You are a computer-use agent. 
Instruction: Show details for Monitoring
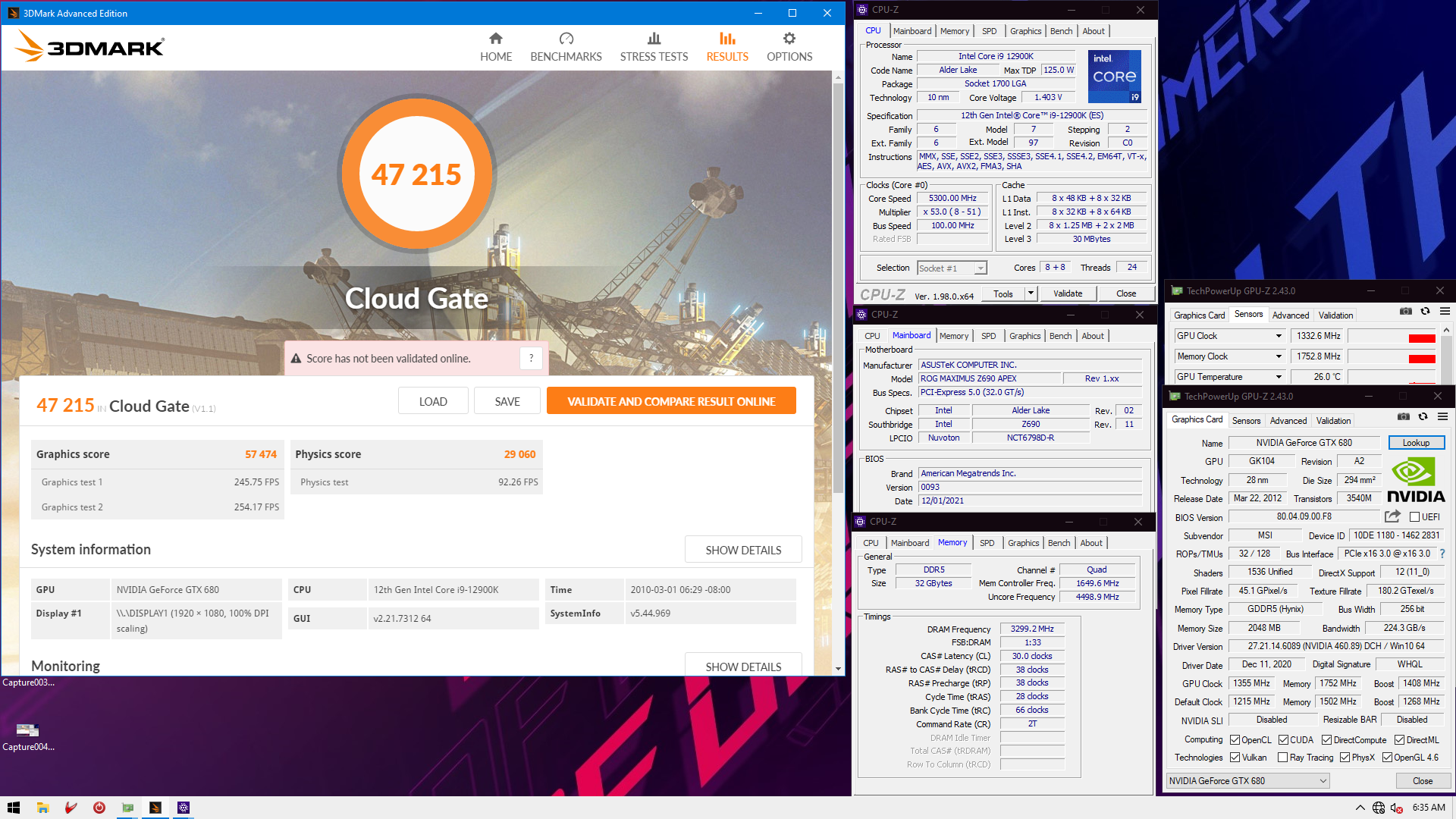[743, 665]
